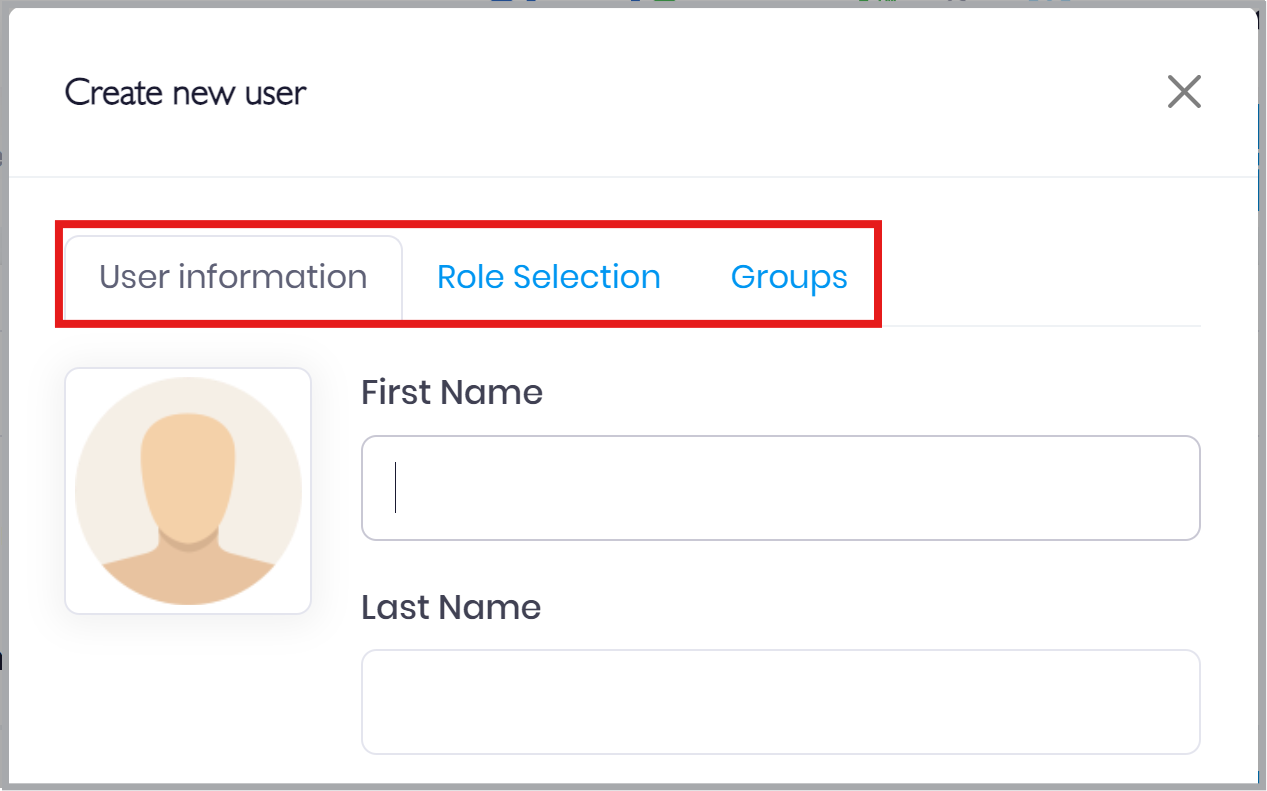Focus the Last Name text box

(x=780, y=702)
